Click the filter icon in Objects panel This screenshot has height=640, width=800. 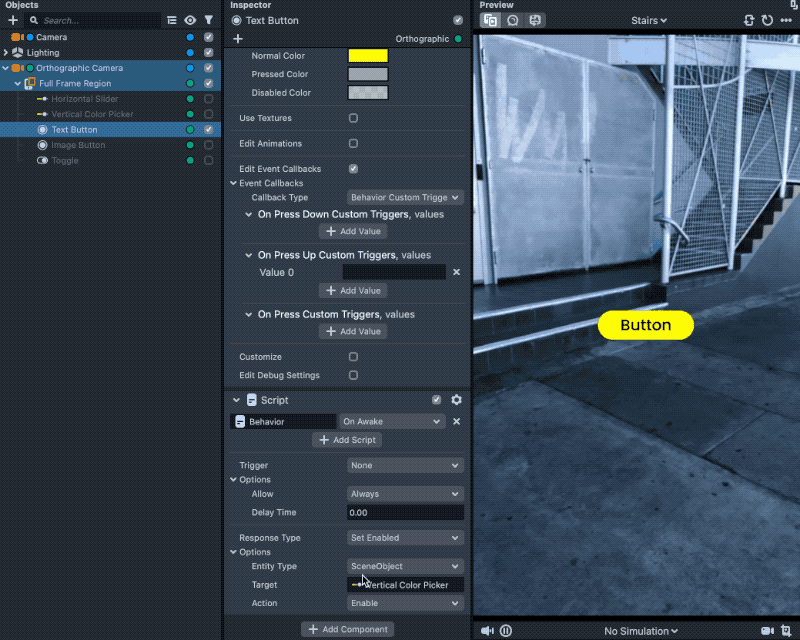[x=208, y=20]
